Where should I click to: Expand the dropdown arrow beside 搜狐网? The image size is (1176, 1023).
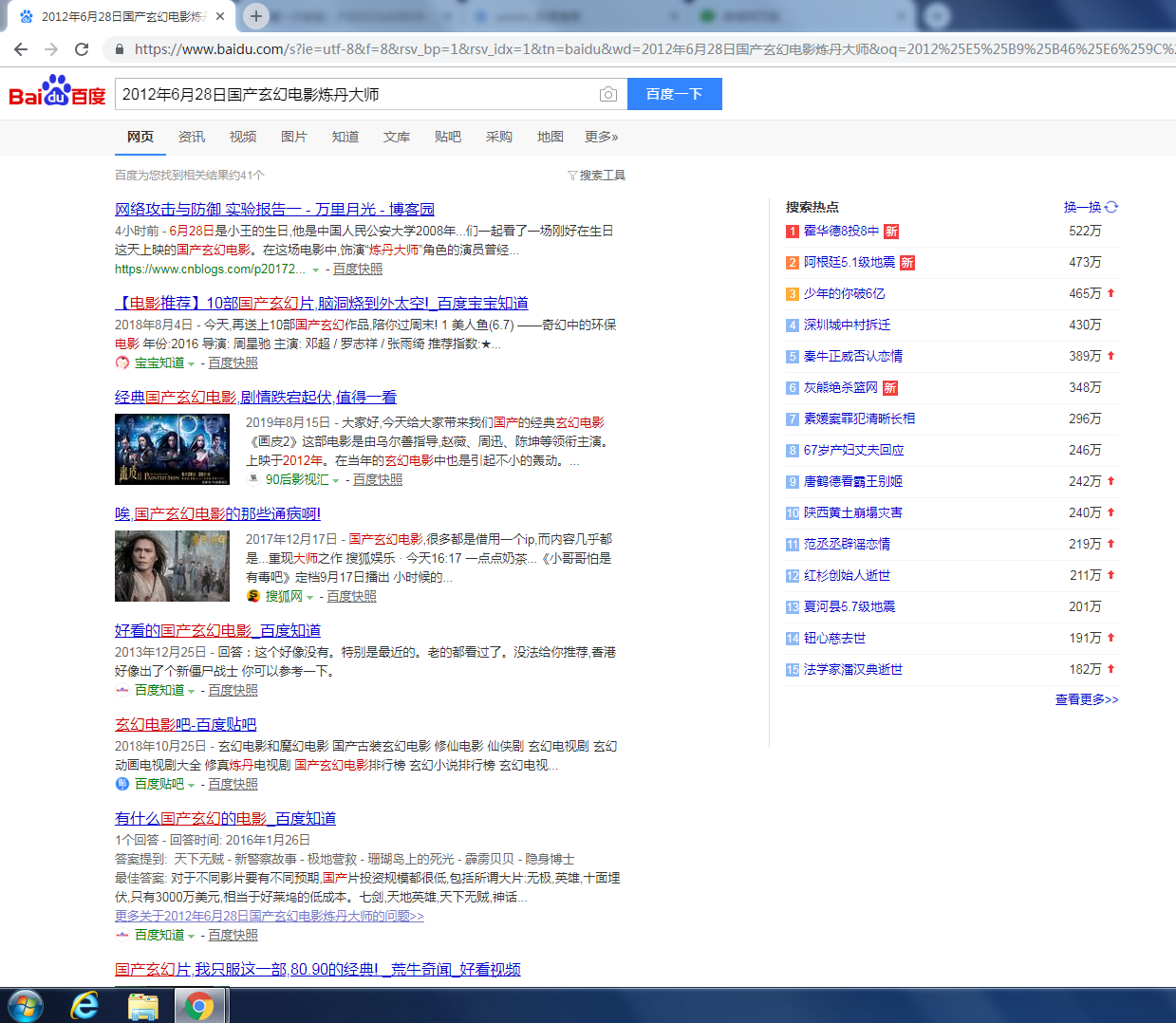(x=309, y=598)
